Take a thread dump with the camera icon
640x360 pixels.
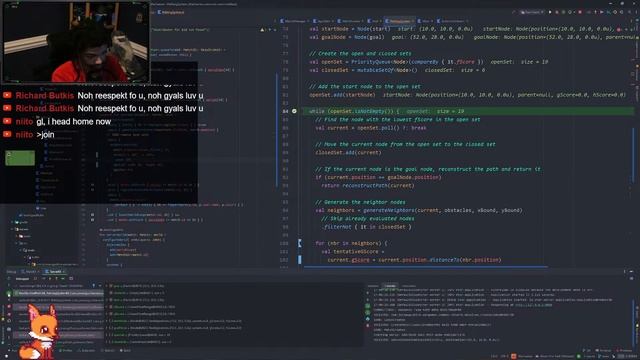pyautogui.click(x=9, y=329)
